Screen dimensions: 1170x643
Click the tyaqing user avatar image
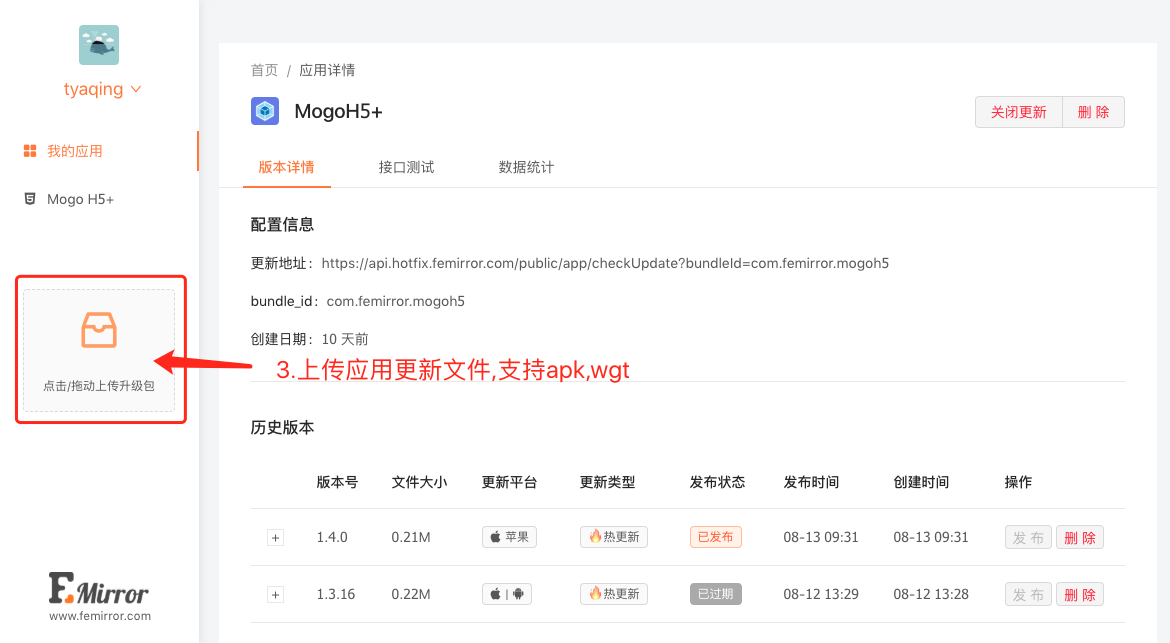pos(99,45)
